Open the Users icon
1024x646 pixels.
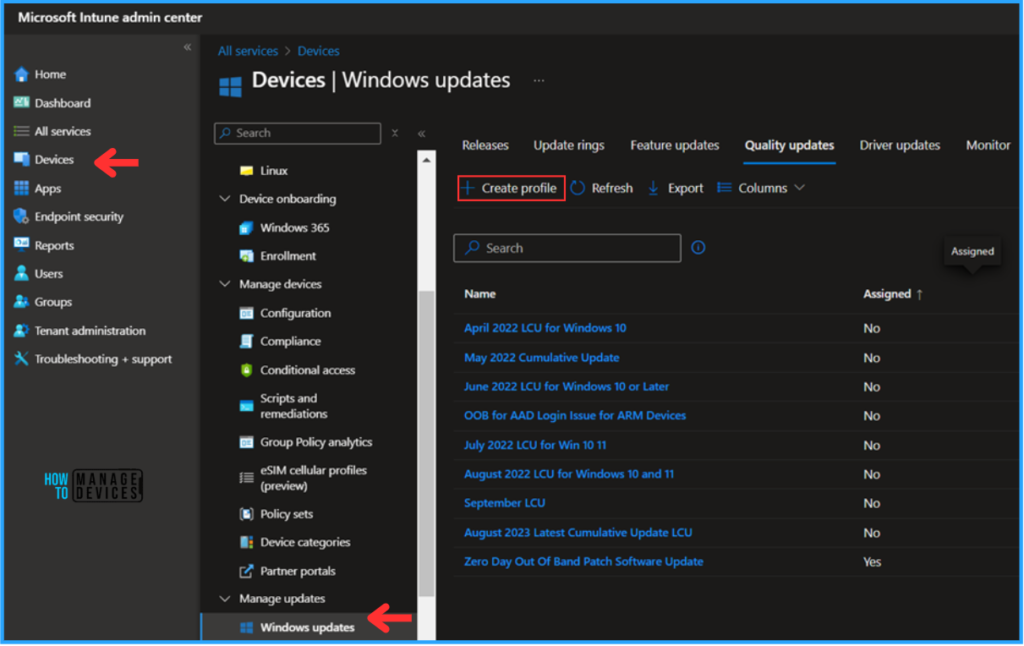pyautogui.click(x=22, y=273)
